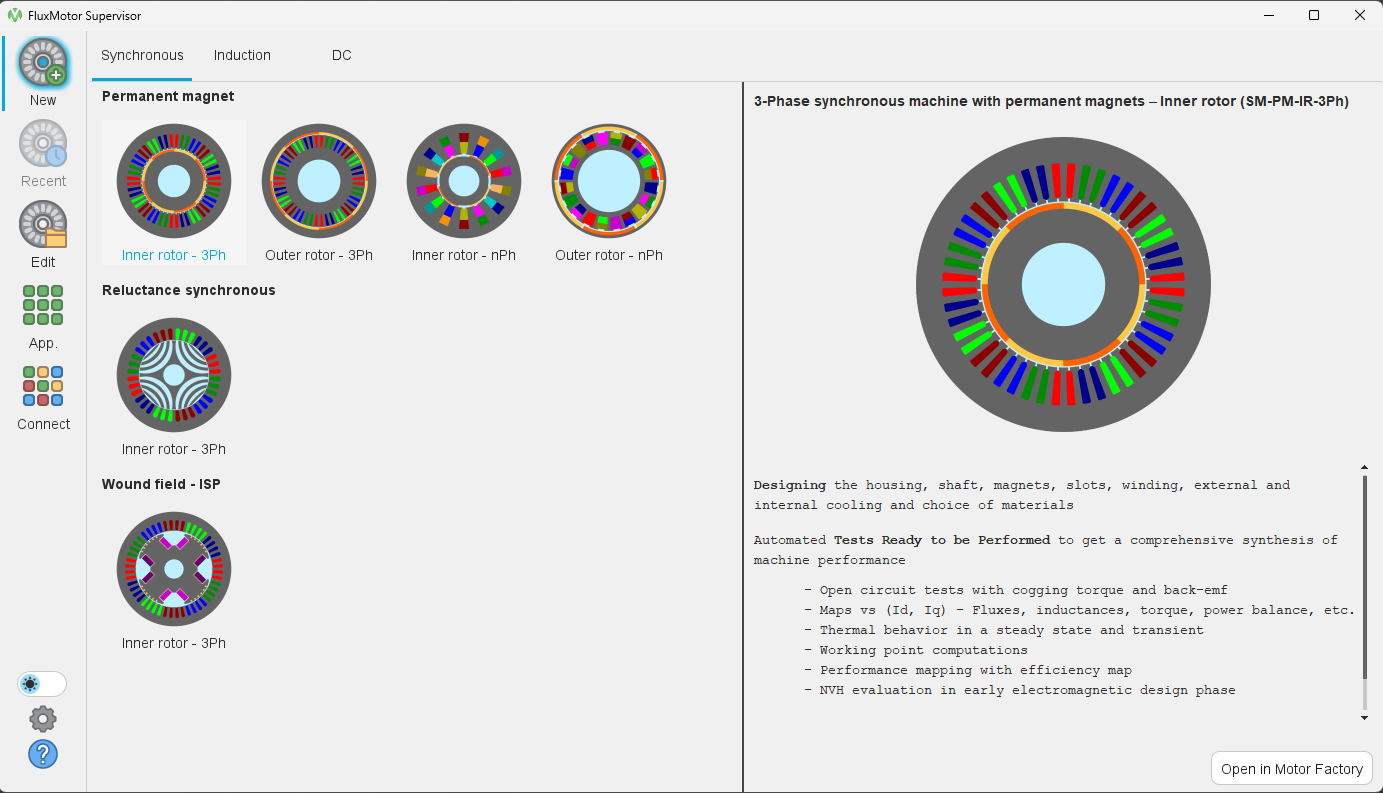Switch to the Synchronous tab
1383x793 pixels.
[142, 55]
